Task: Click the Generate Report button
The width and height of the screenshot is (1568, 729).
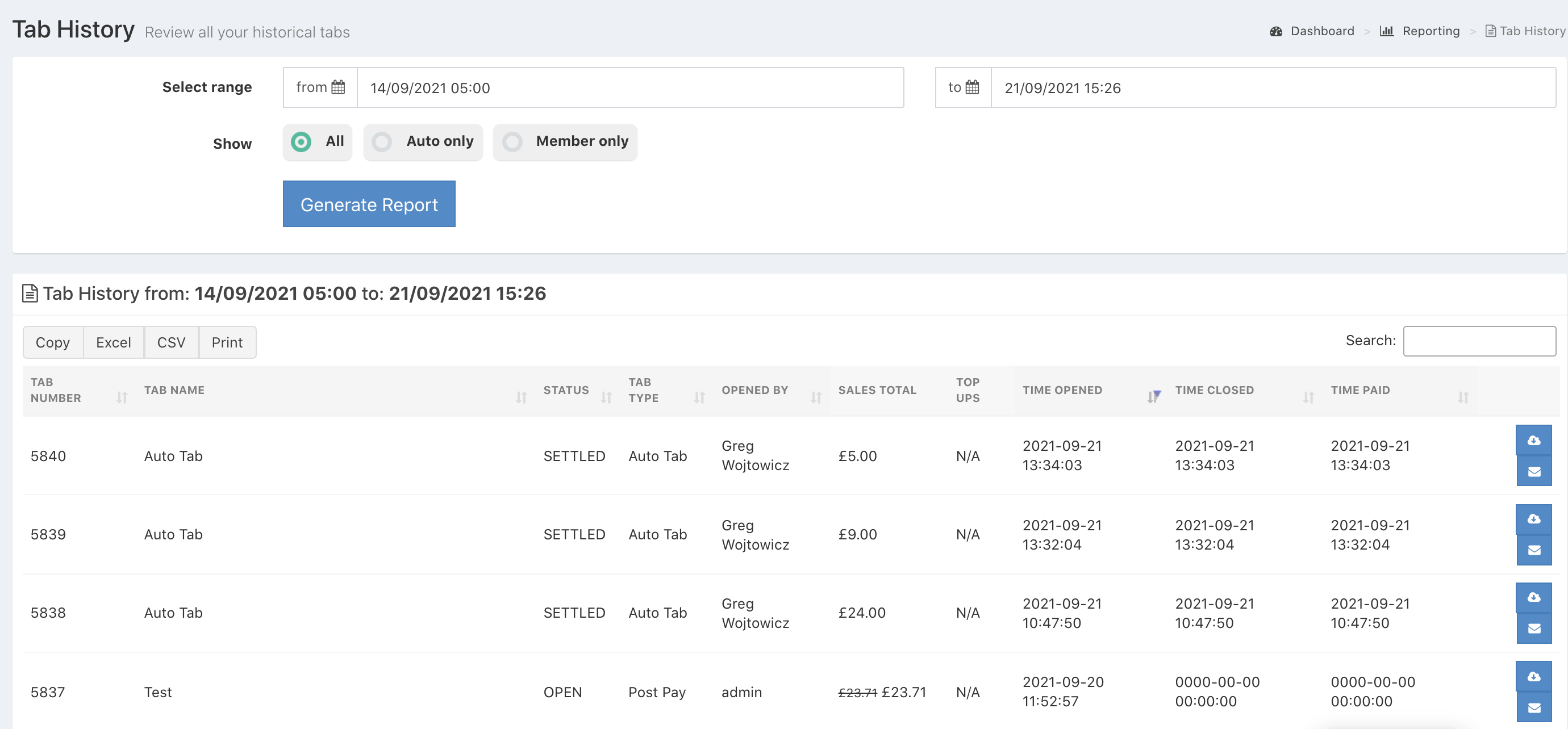Action: (369, 204)
